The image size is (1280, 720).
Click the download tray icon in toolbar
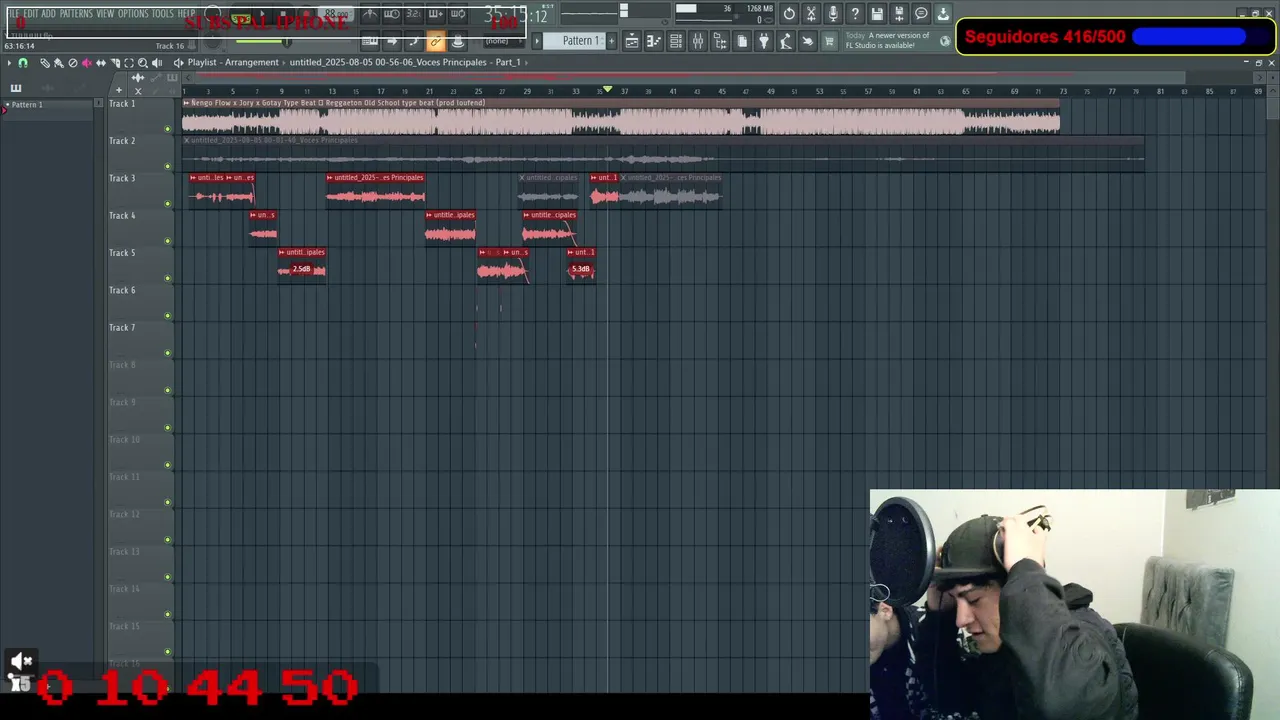coord(943,14)
